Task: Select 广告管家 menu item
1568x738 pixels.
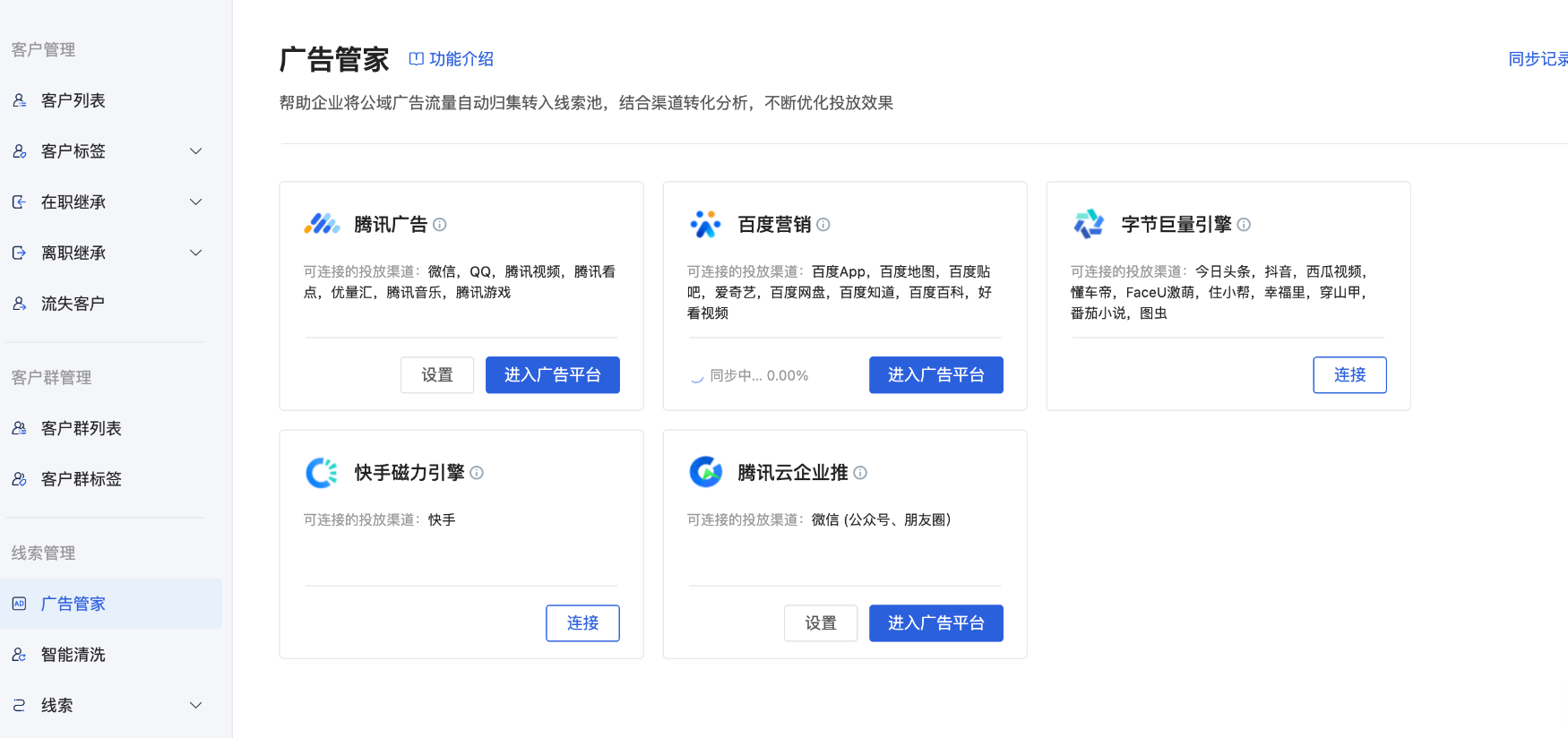Action: point(111,604)
